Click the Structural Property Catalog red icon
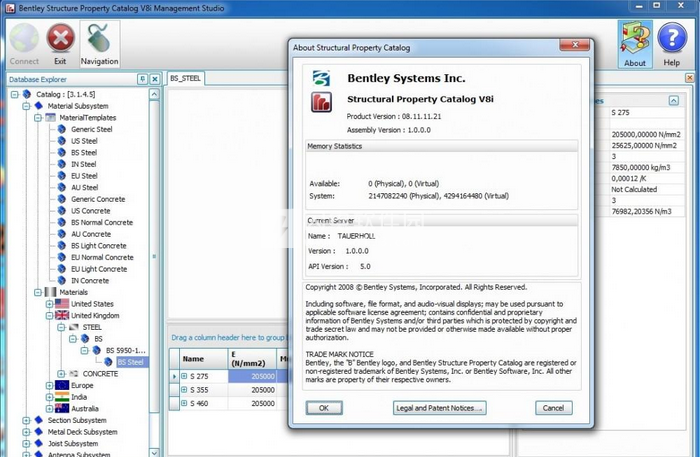 click(x=321, y=102)
